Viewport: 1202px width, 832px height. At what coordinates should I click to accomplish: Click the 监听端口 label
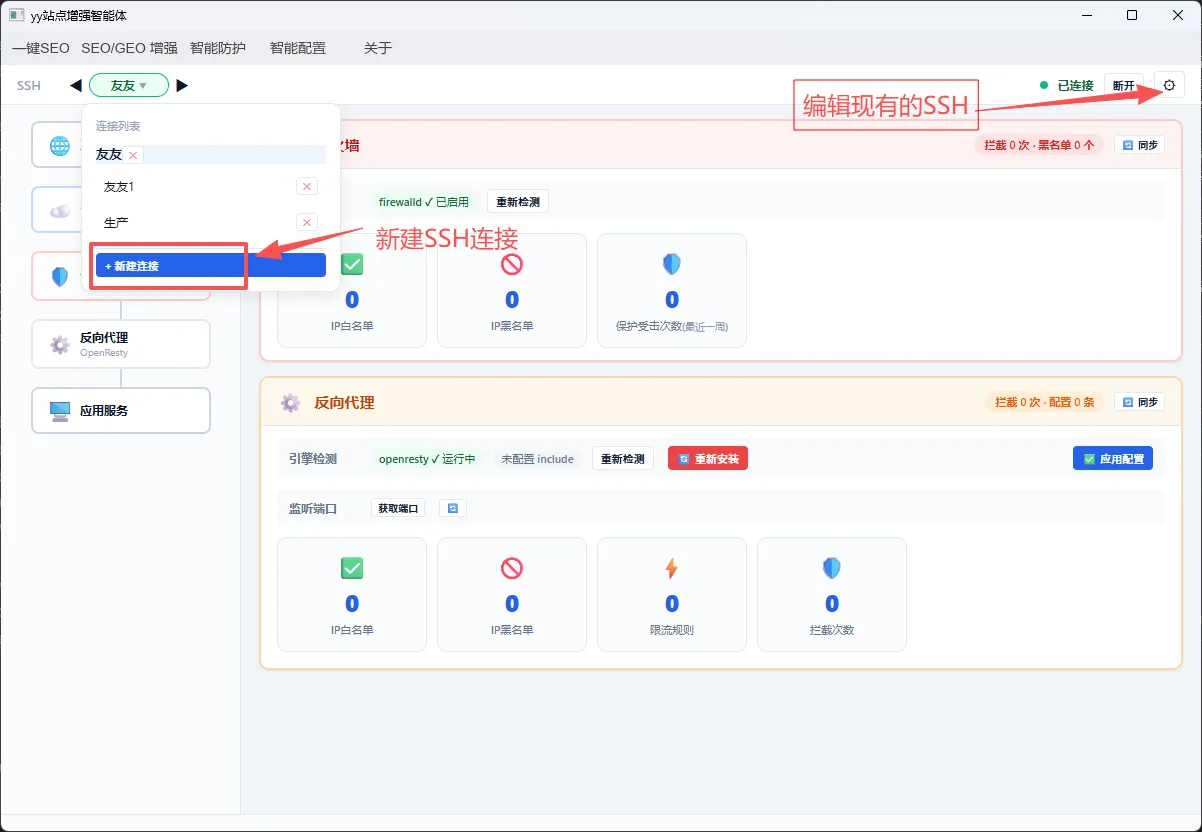click(313, 508)
